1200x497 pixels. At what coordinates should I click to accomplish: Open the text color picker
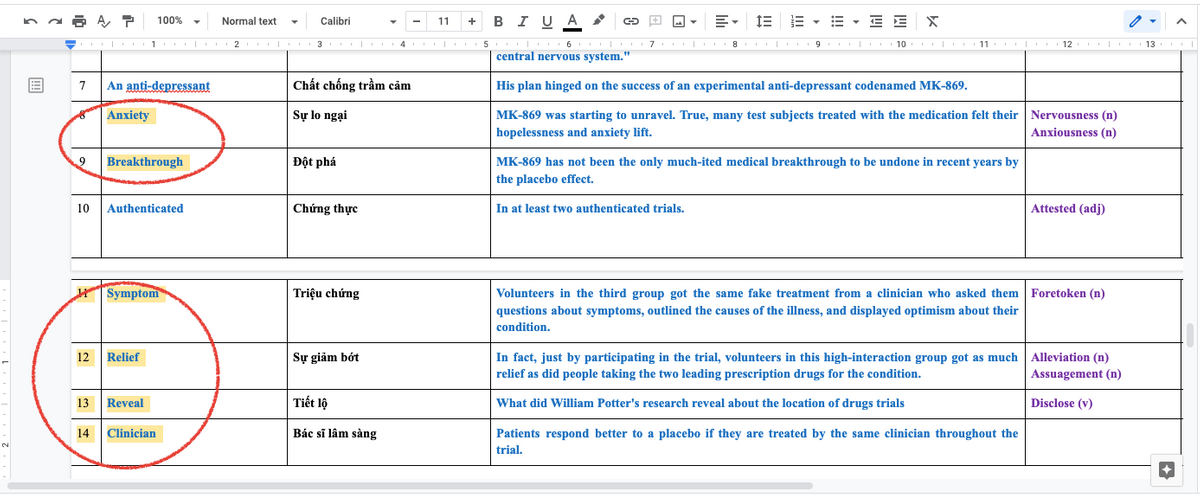pos(572,21)
